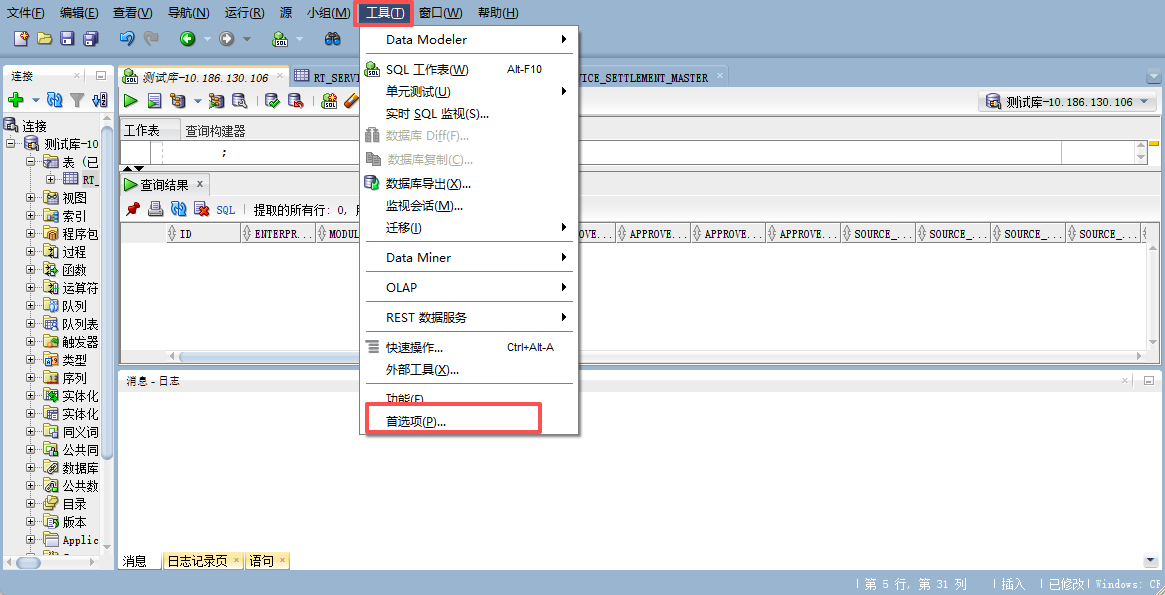Navigate back with the green arrow icon

point(187,38)
